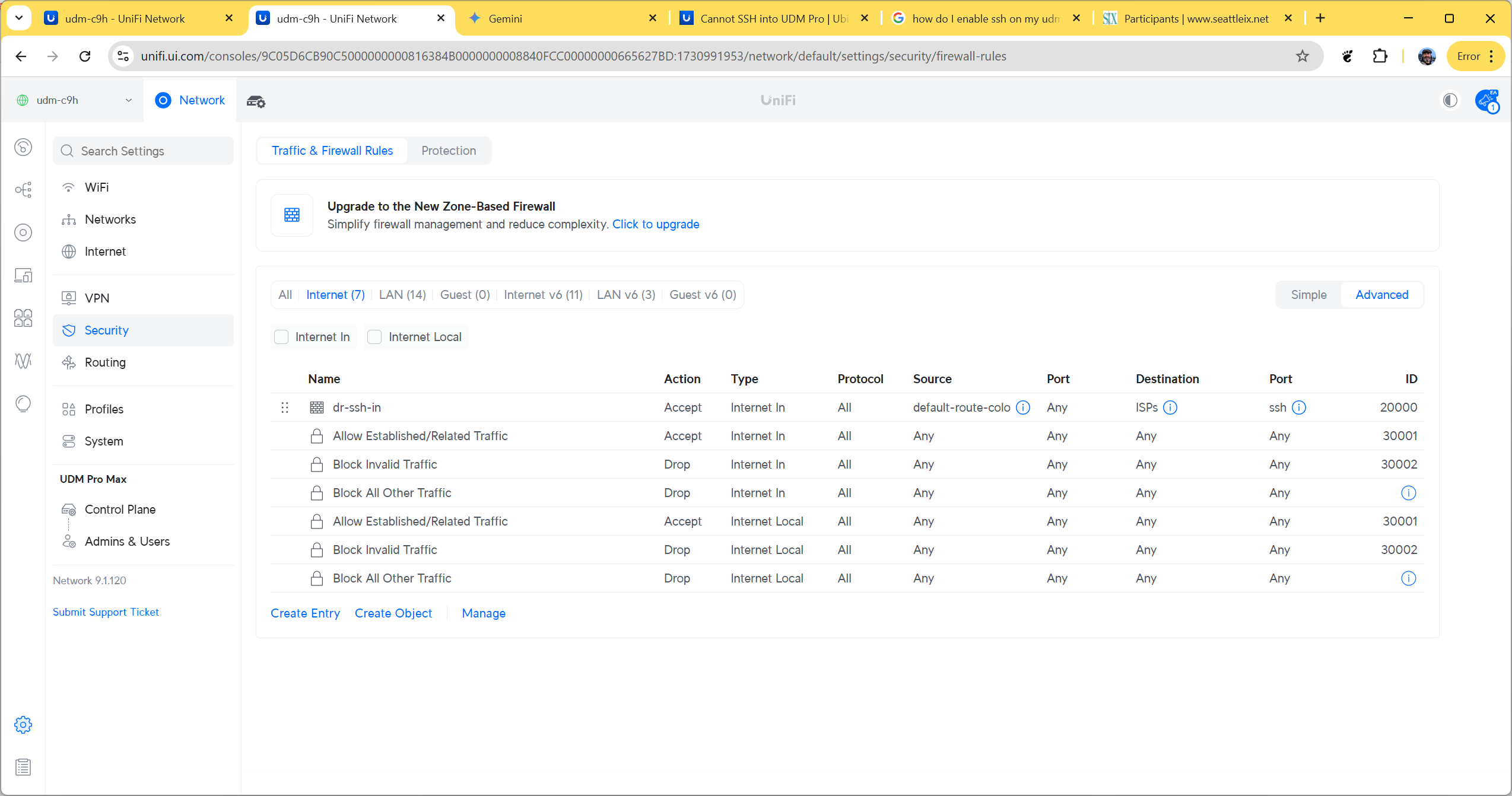Click the device manager icon next to Network
The width and height of the screenshot is (1512, 796).
[x=256, y=101]
